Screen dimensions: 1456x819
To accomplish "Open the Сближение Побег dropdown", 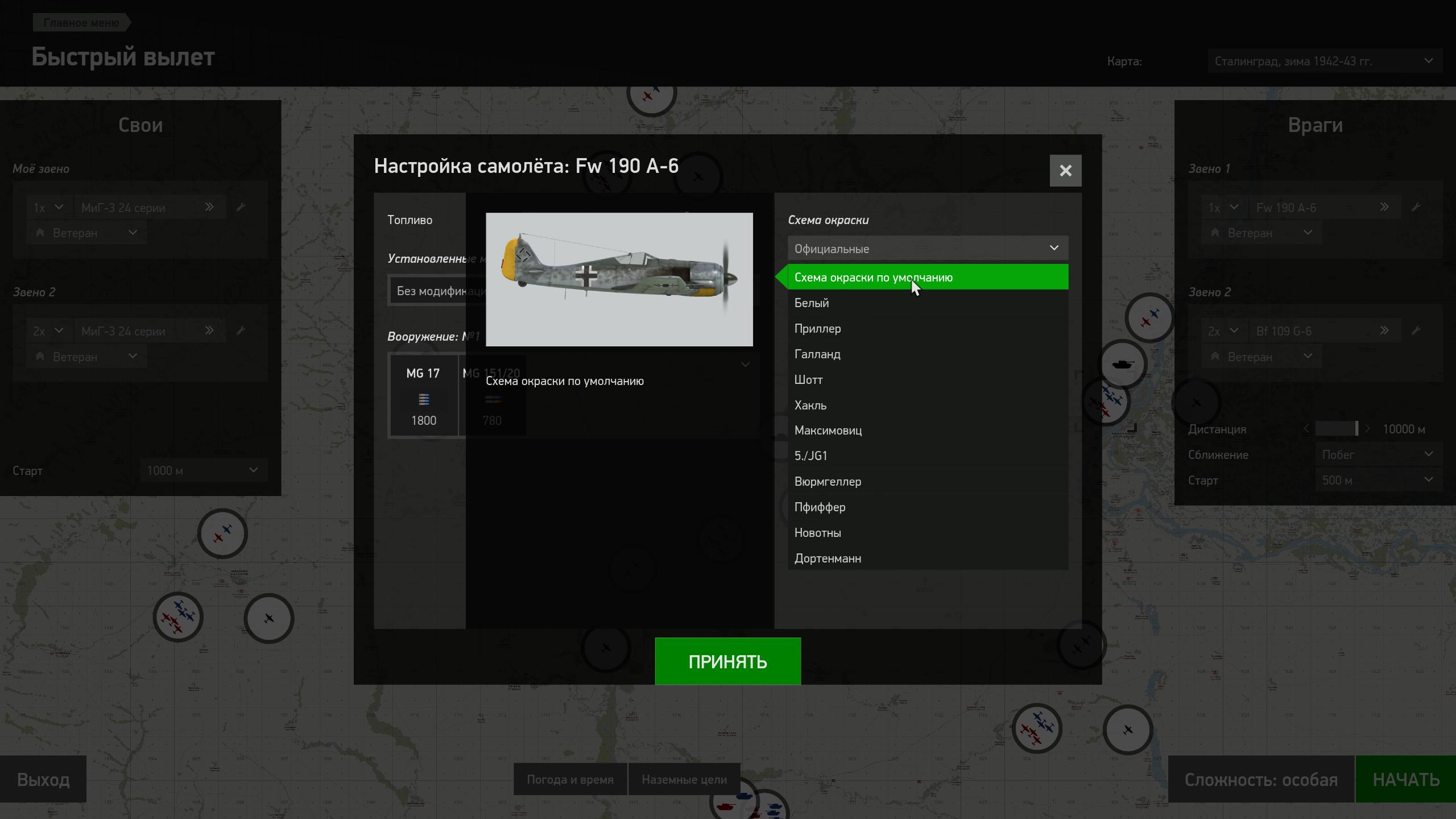I will [x=1379, y=454].
